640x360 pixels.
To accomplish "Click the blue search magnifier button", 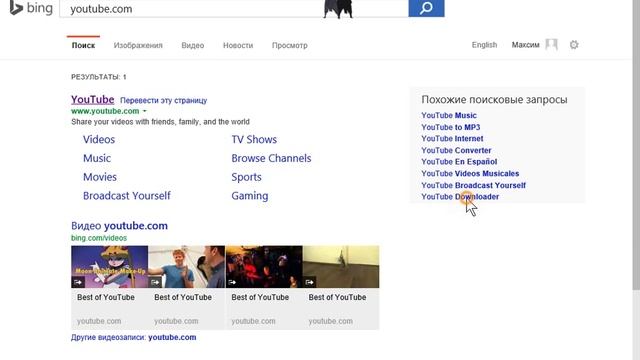I will click(x=426, y=8).
